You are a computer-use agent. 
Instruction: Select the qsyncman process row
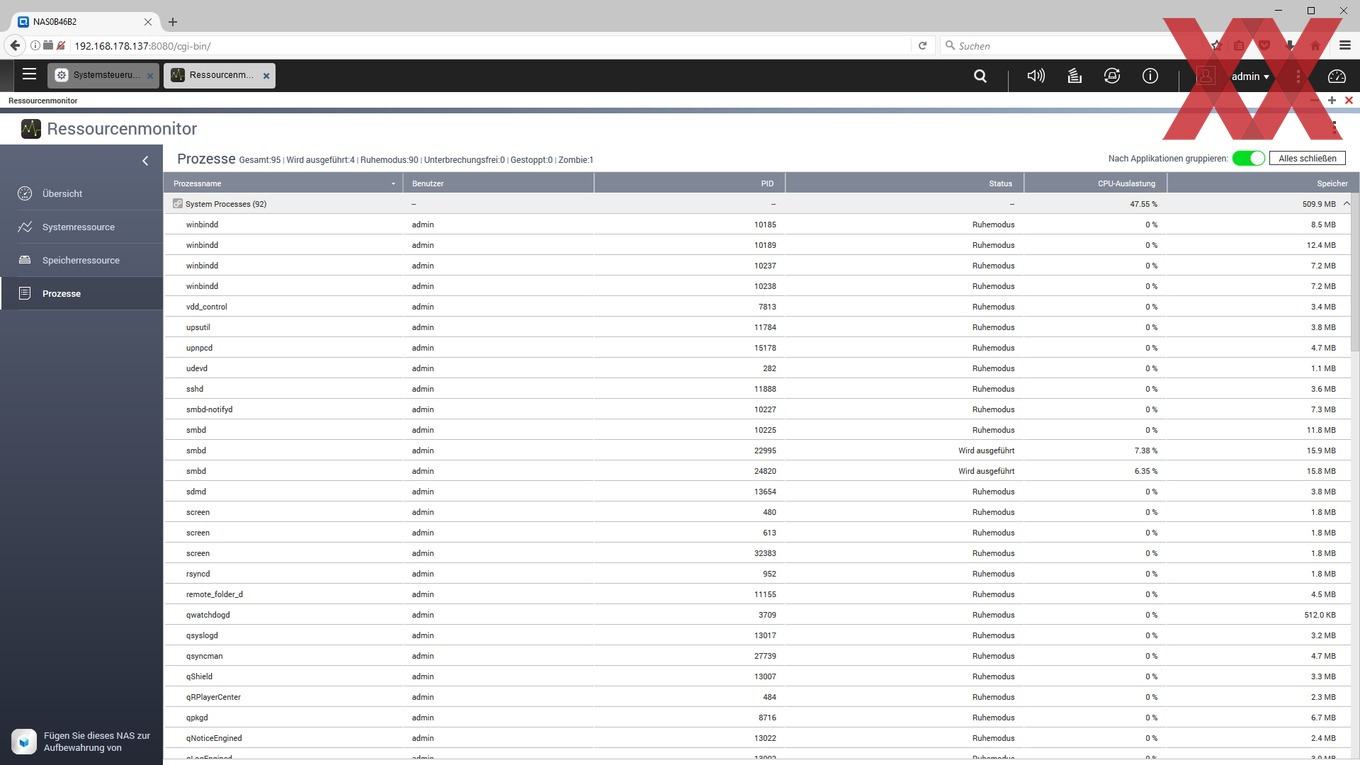tap(757, 656)
